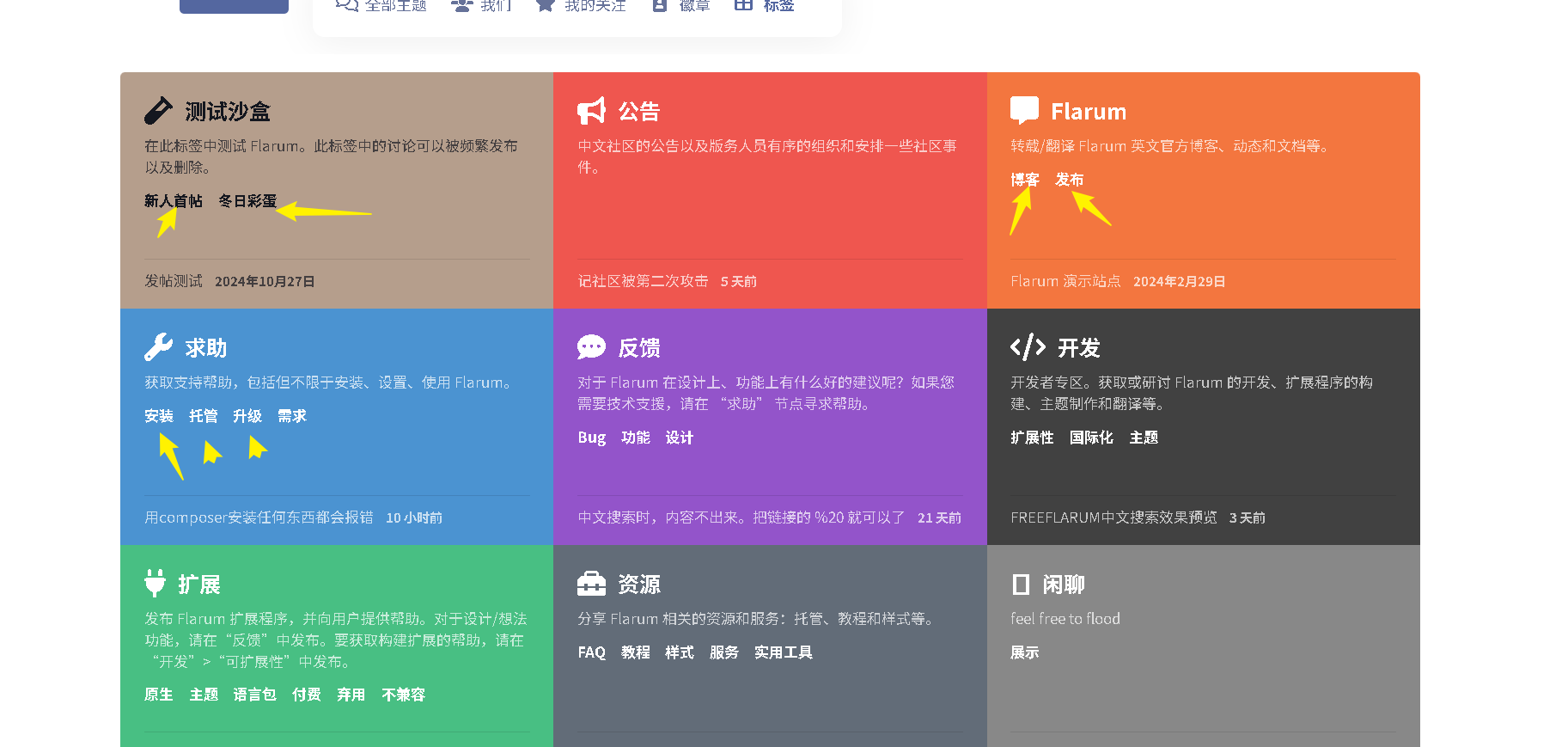
Task: Select the 教程 subtag under 资源
Action: 636,652
